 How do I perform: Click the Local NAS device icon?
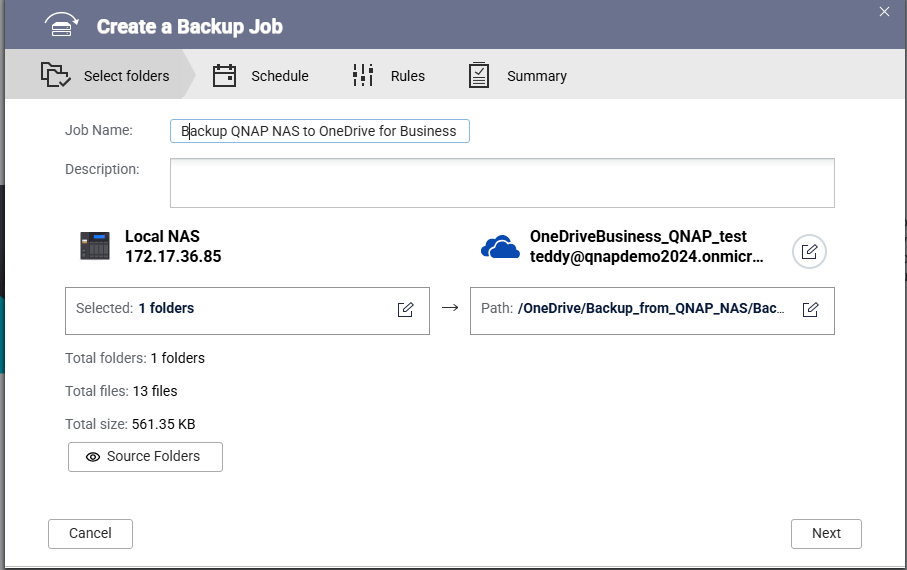pos(95,246)
